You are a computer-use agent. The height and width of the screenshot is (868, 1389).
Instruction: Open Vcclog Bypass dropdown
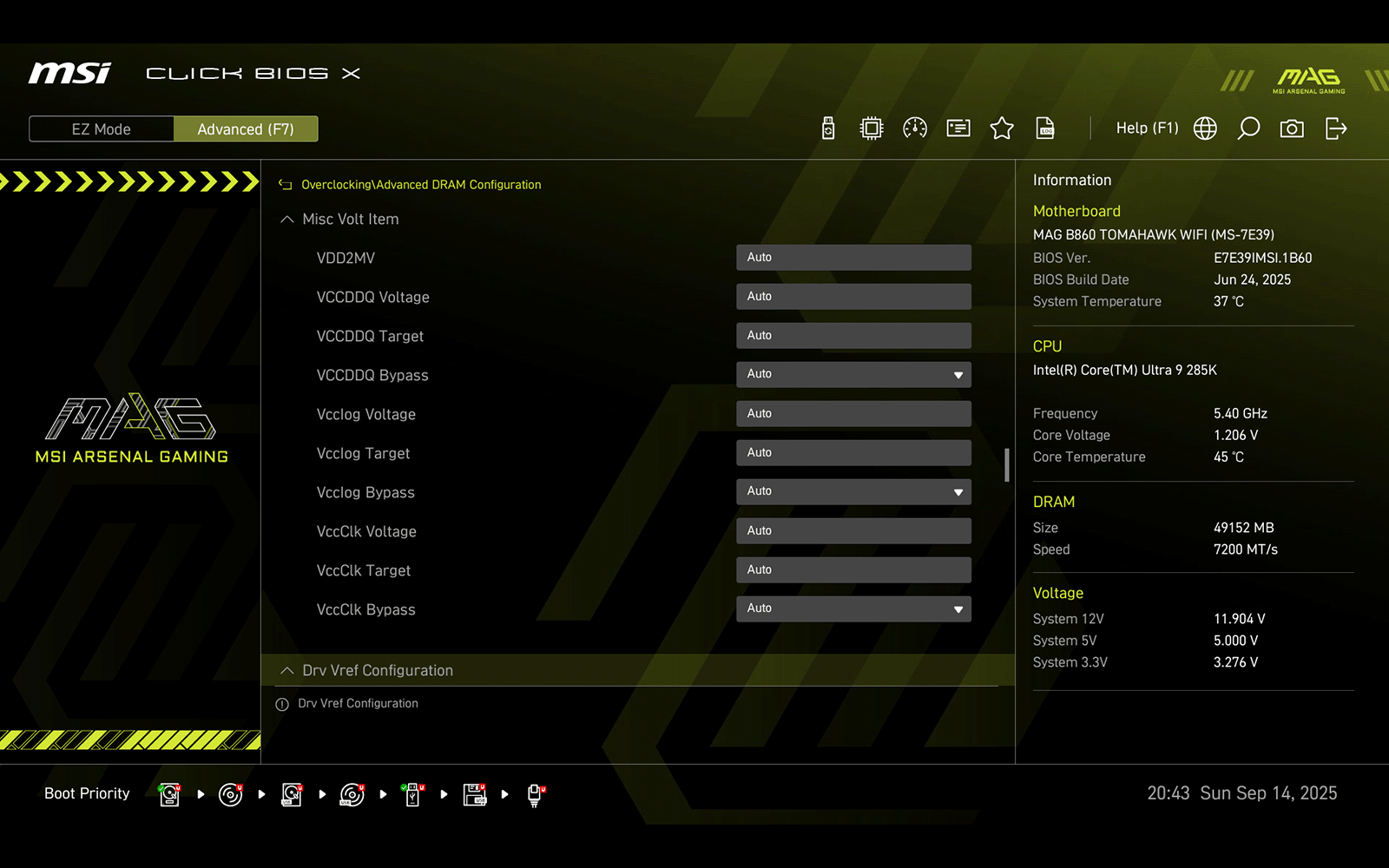853,491
